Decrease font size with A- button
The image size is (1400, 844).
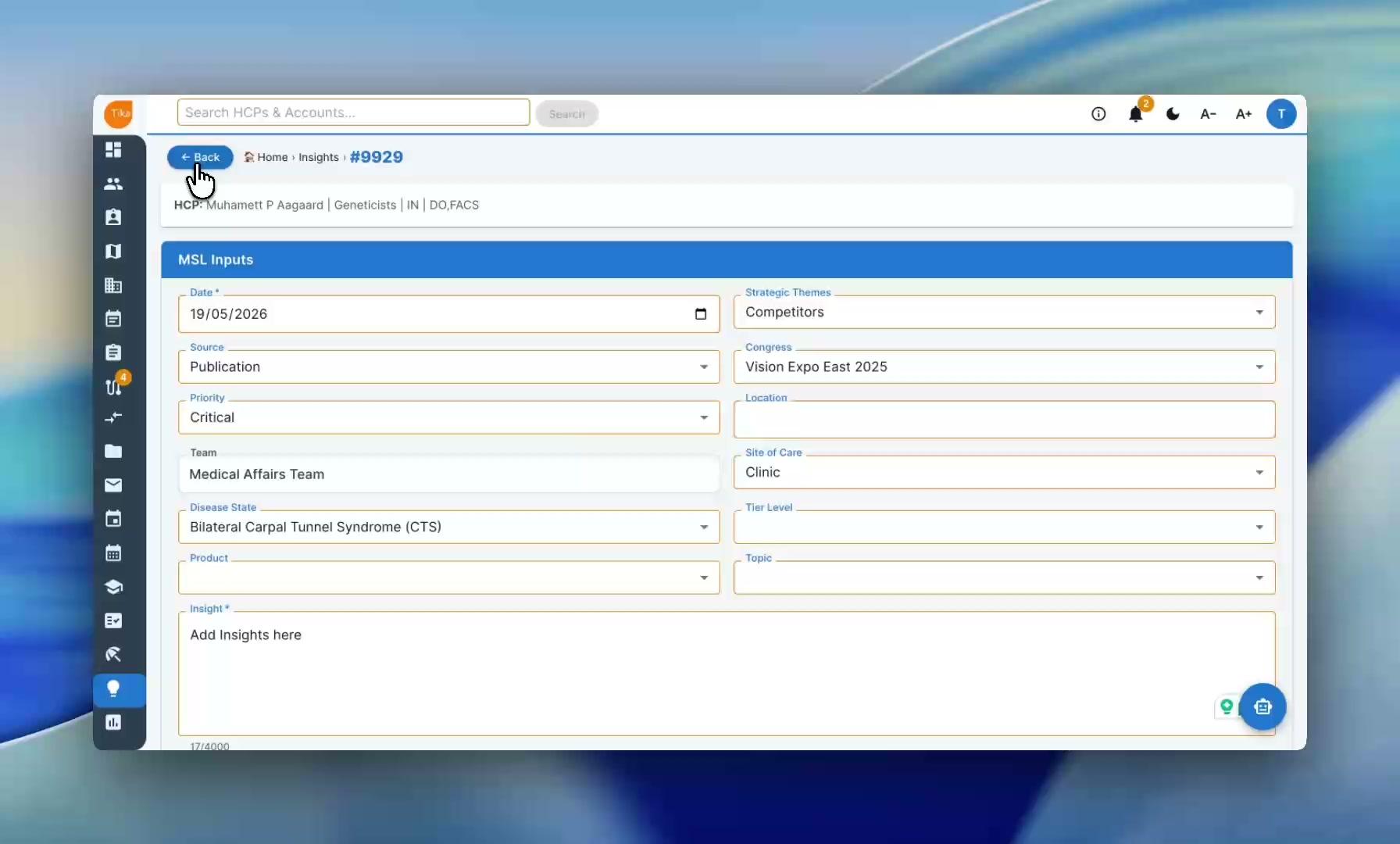point(1208,114)
